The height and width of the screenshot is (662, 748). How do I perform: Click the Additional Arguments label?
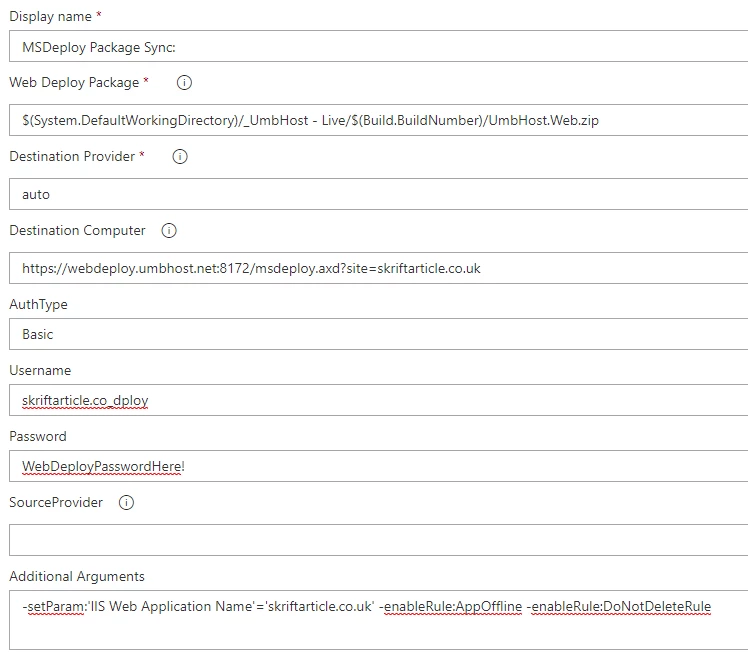77,576
